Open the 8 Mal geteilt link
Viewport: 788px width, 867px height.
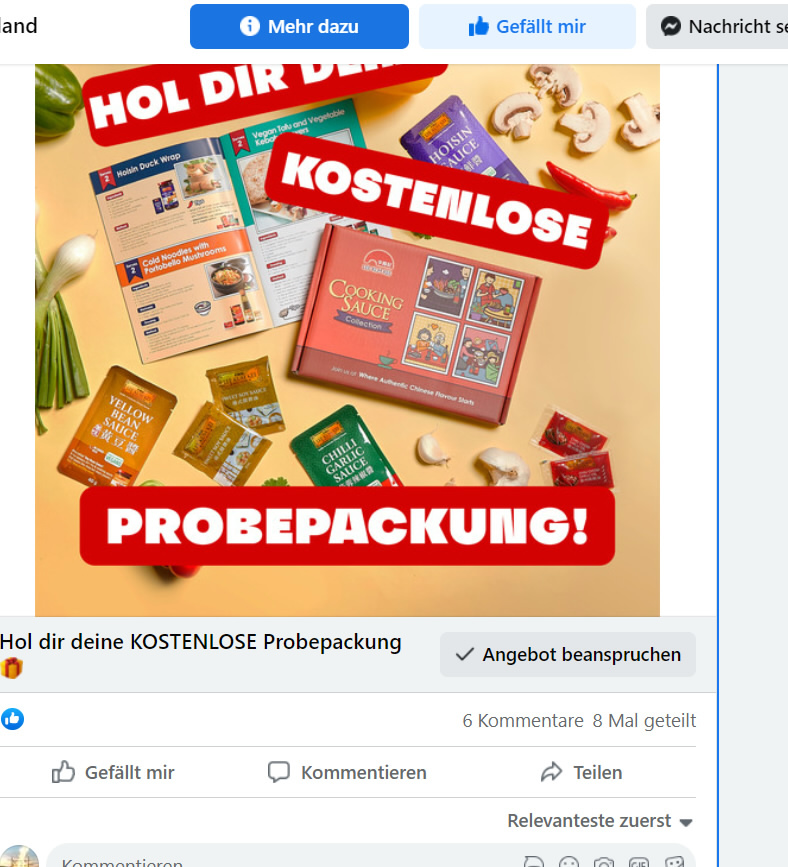tap(644, 720)
